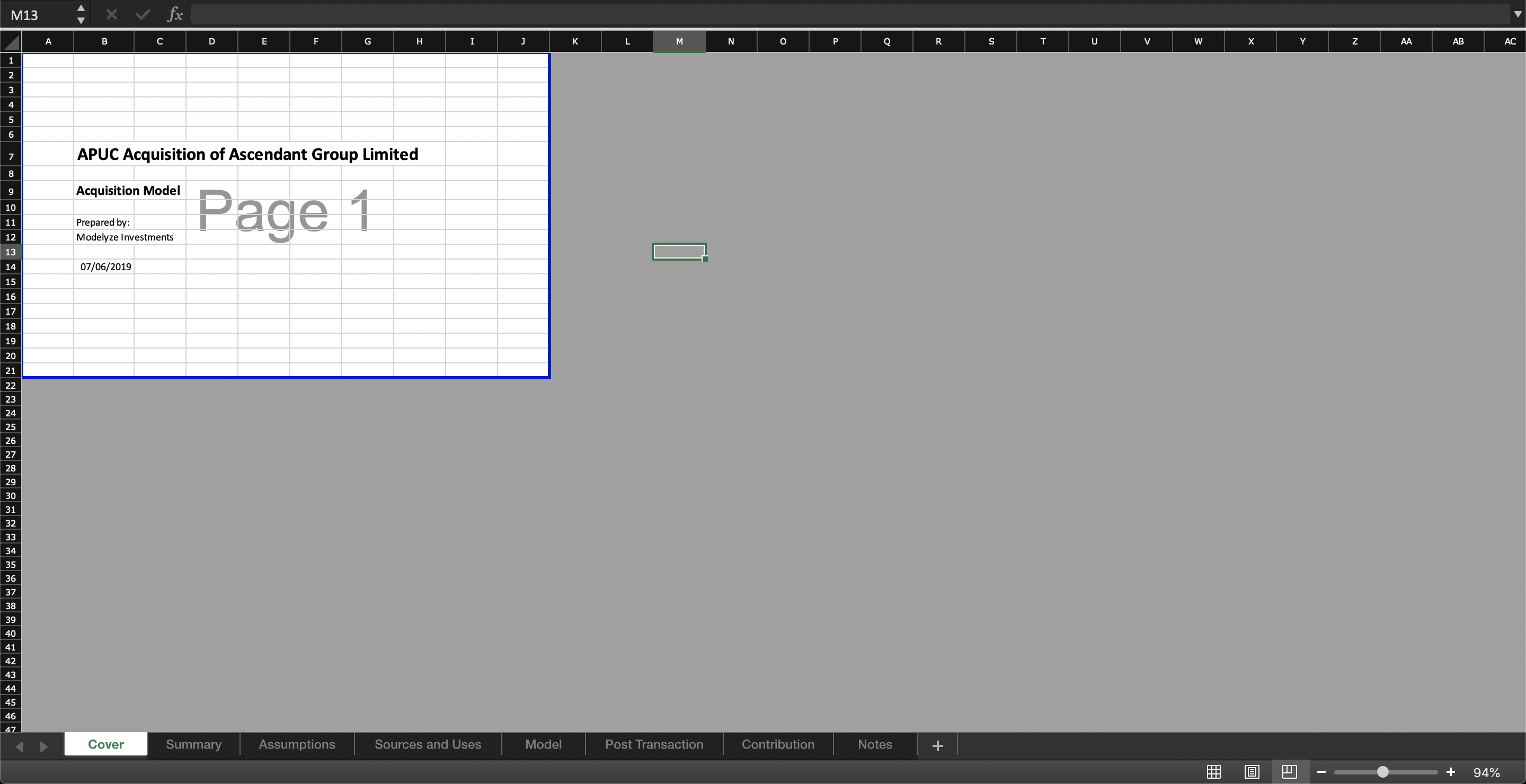Click the zoom out minus button
Screen dimensions: 1526x784
[1321, 772]
